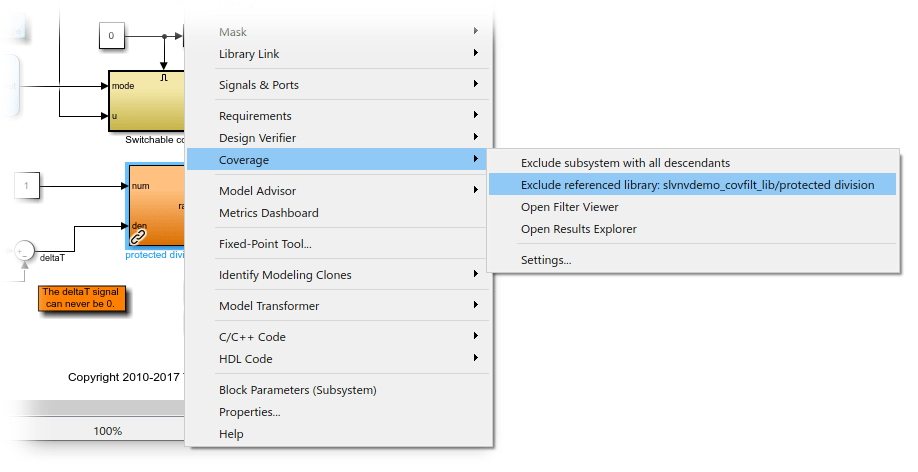Open the Coverage menu item

click(x=244, y=160)
